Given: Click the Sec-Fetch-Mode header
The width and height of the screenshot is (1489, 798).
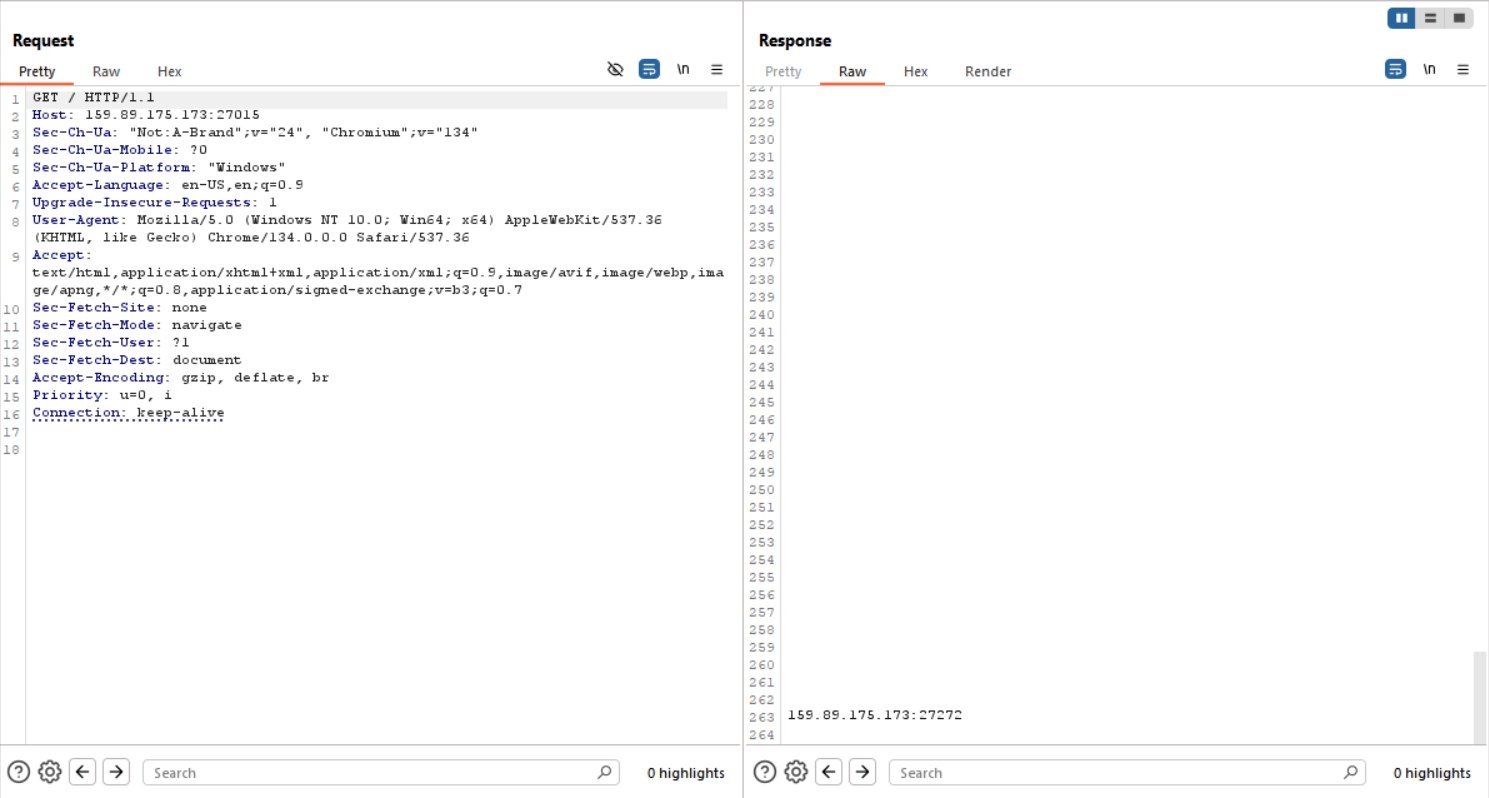Looking at the screenshot, I should coord(137,325).
